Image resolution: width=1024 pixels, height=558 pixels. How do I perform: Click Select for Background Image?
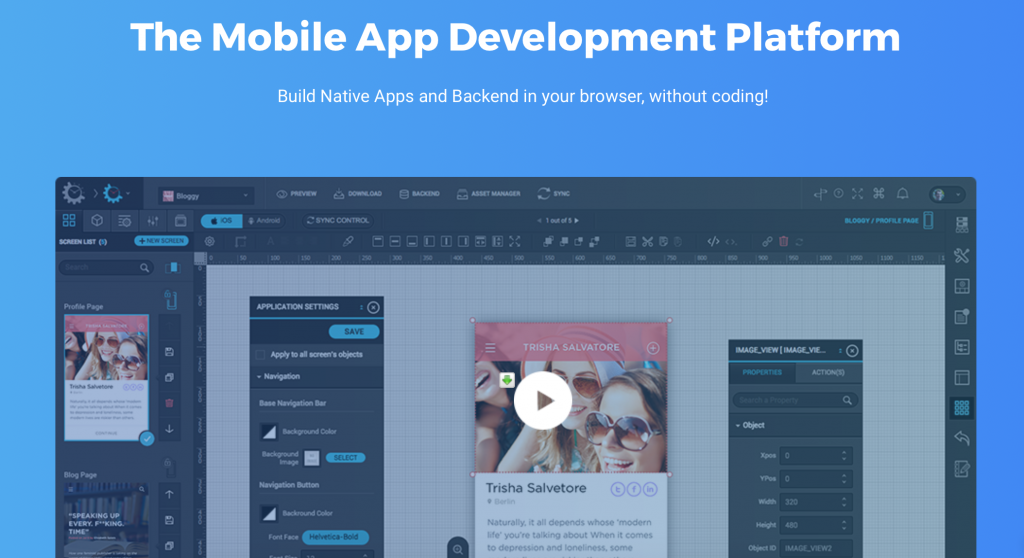tap(345, 458)
